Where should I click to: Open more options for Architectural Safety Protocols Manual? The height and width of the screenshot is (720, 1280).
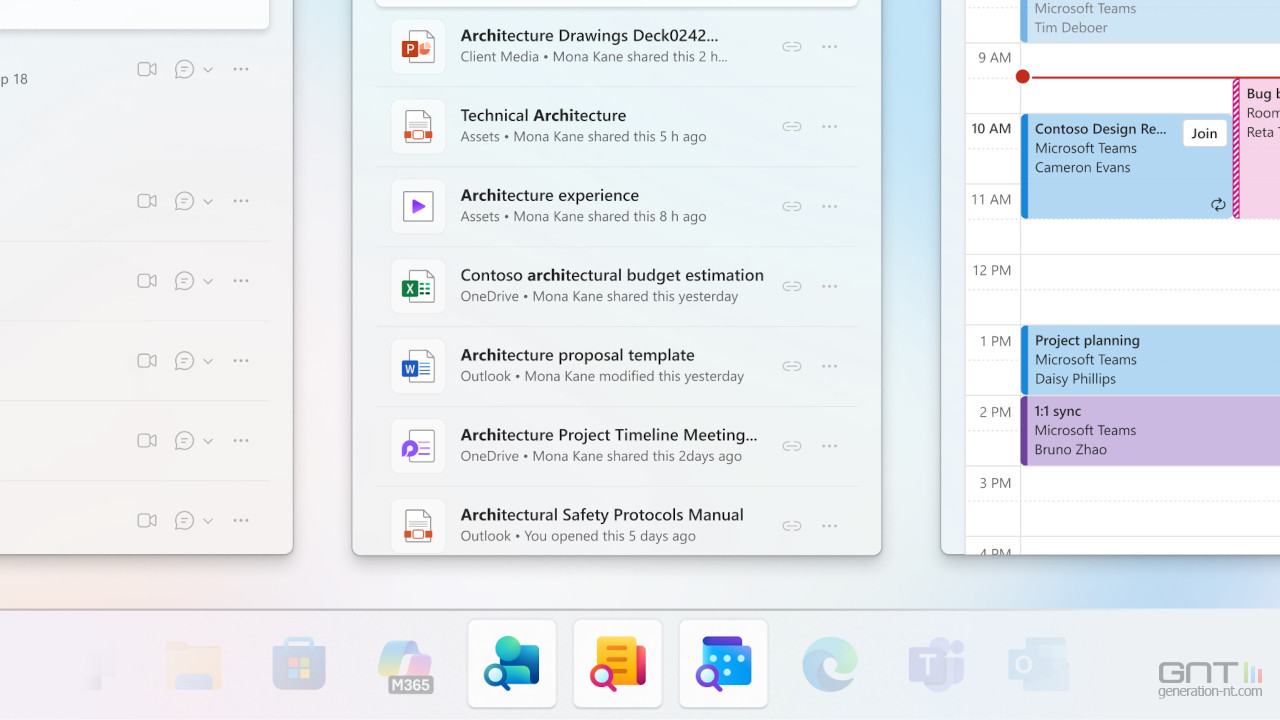click(x=829, y=526)
